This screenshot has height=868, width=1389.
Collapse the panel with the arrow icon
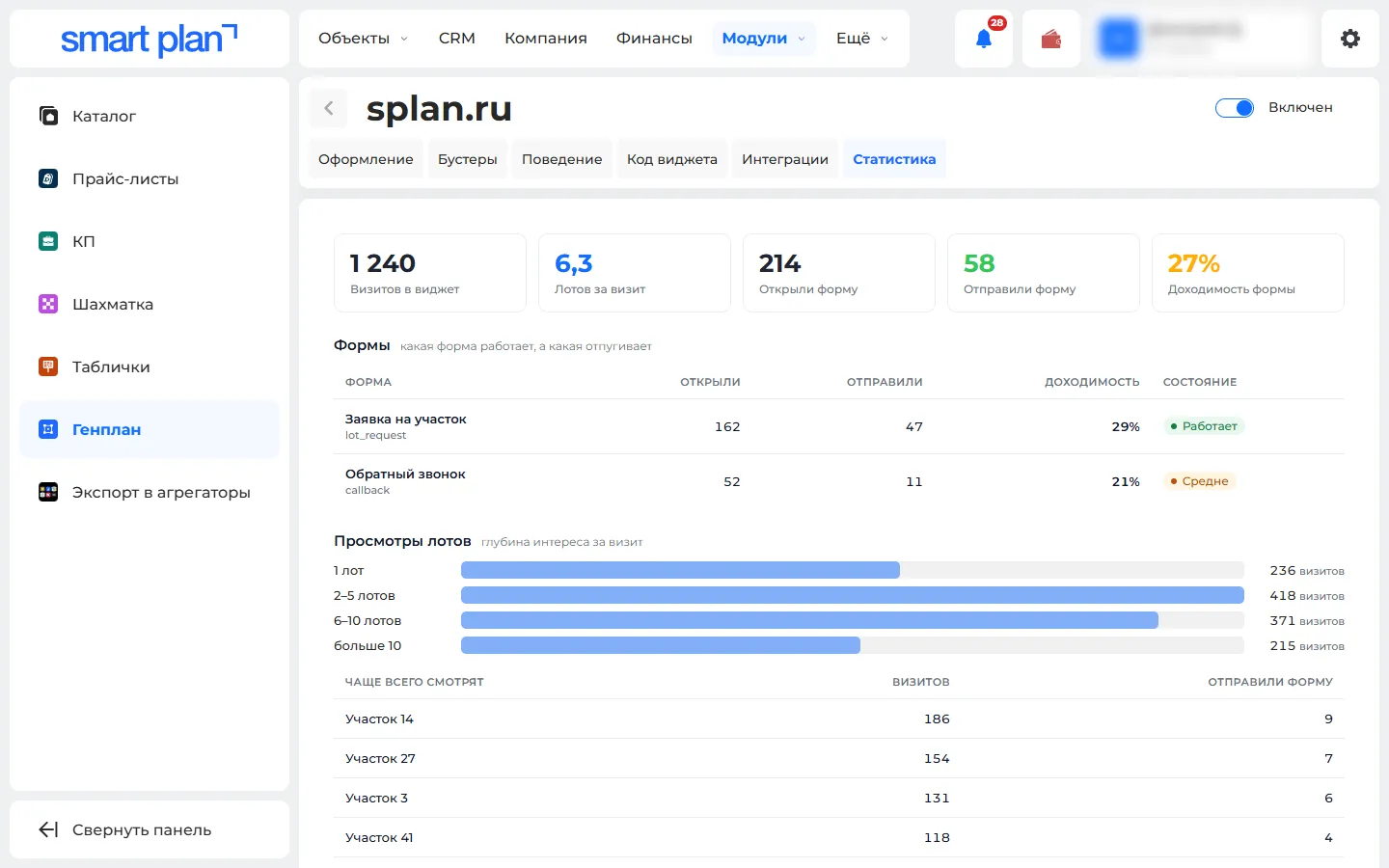pos(48,829)
